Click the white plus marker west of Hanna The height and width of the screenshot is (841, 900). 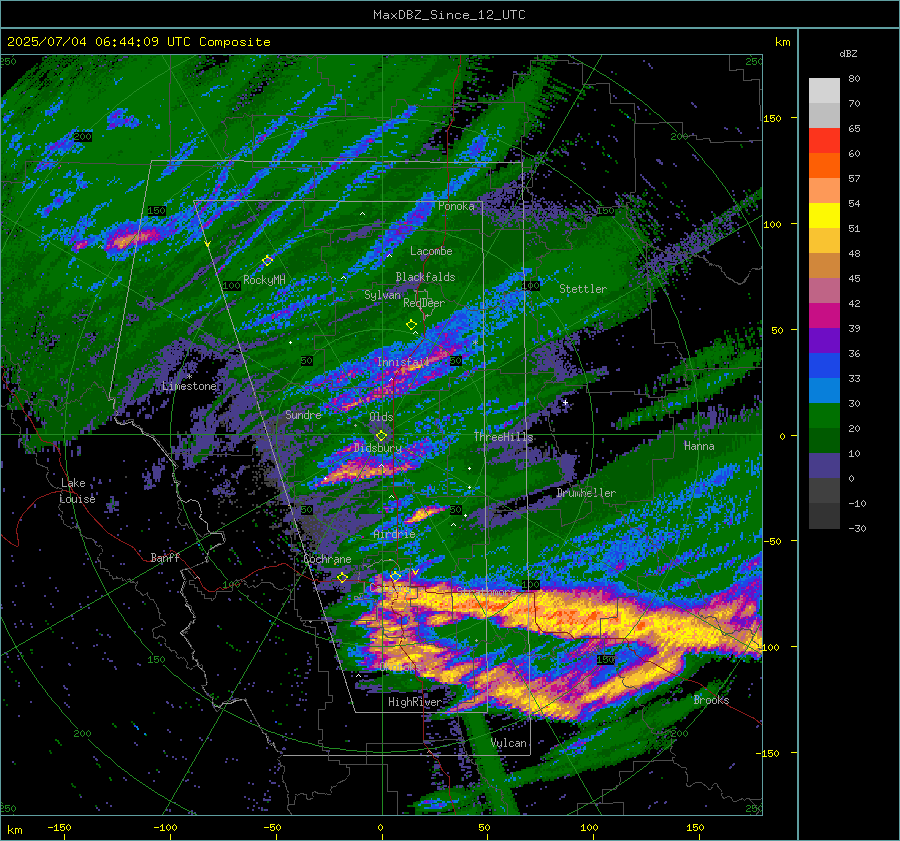(565, 402)
